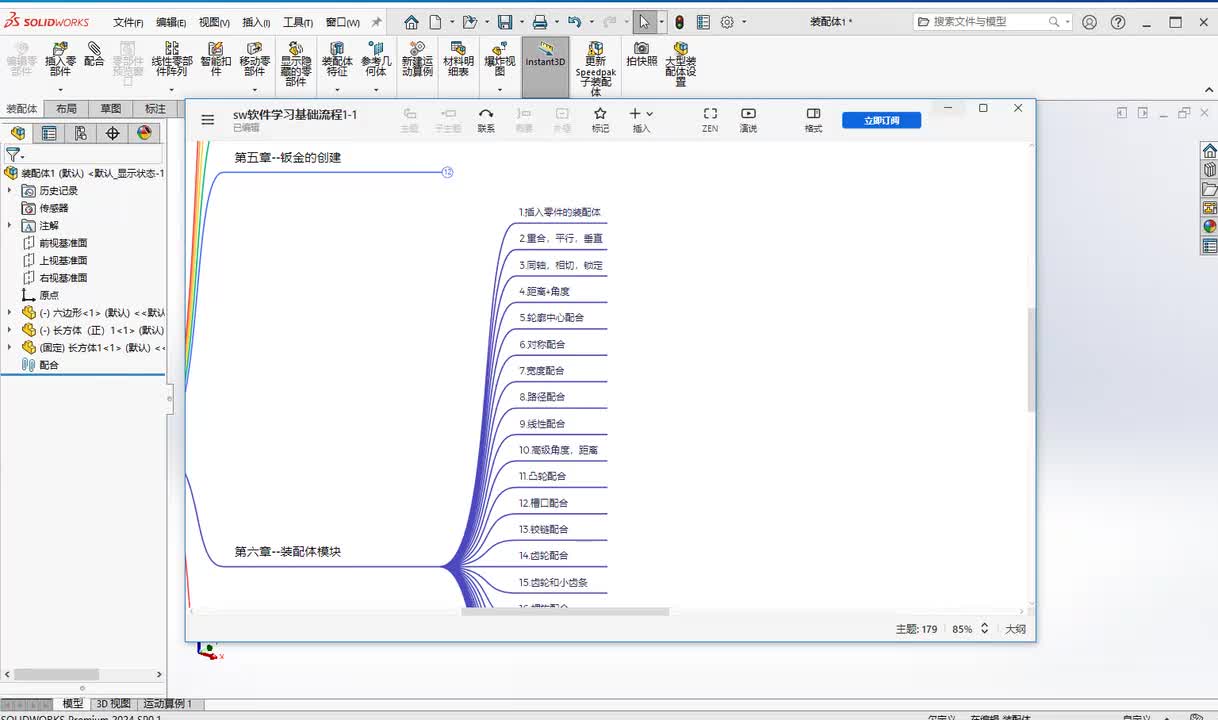
Task: Click 更新 Speedpak 子装配体 icon
Action: (x=596, y=68)
